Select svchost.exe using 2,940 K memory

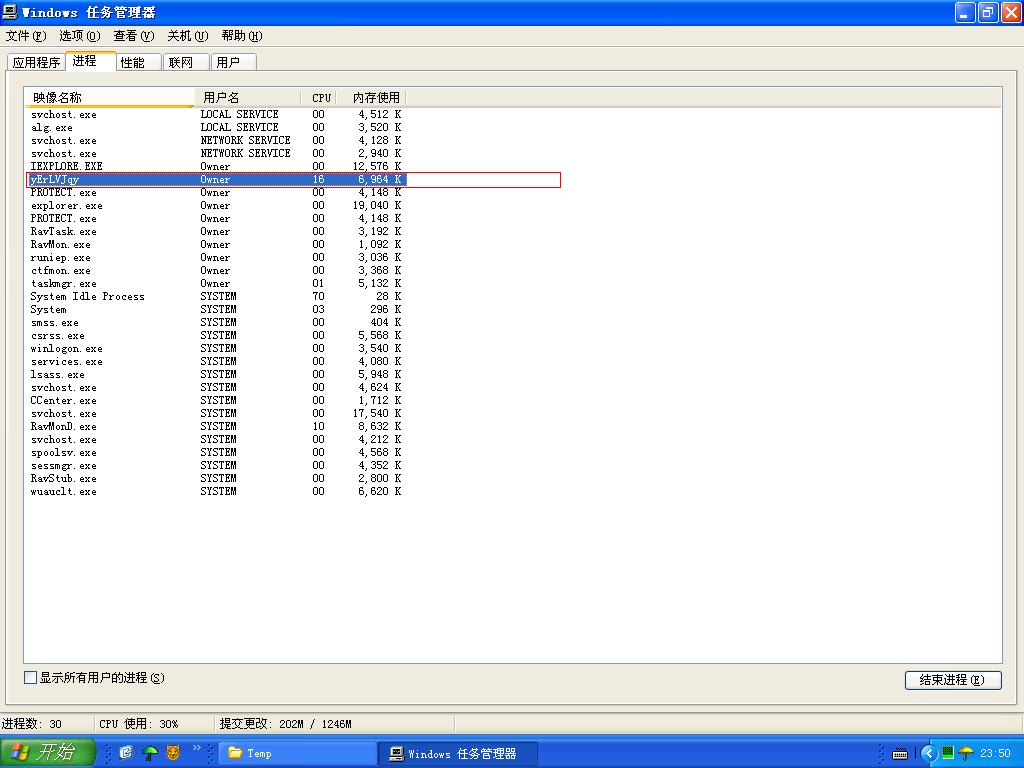tap(216, 153)
